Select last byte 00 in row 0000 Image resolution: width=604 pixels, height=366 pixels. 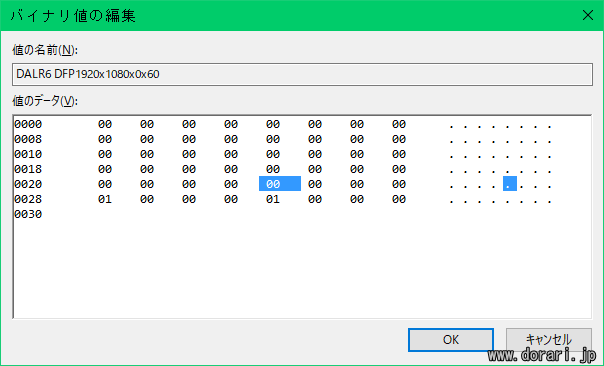pyautogui.click(x=399, y=124)
